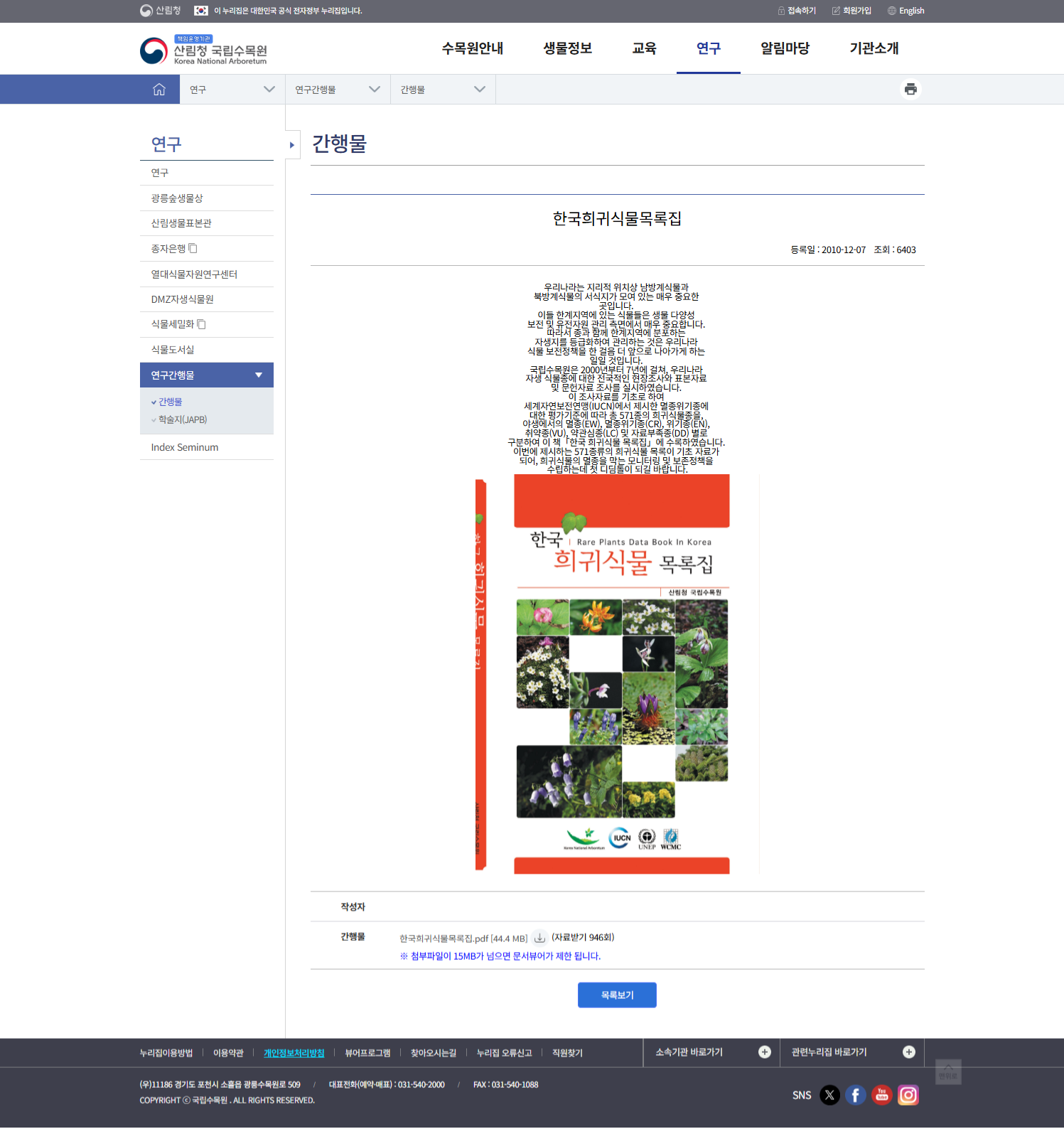Open the Facebook page icon
Viewport: 1064px width, 1129px height.
(x=856, y=1095)
